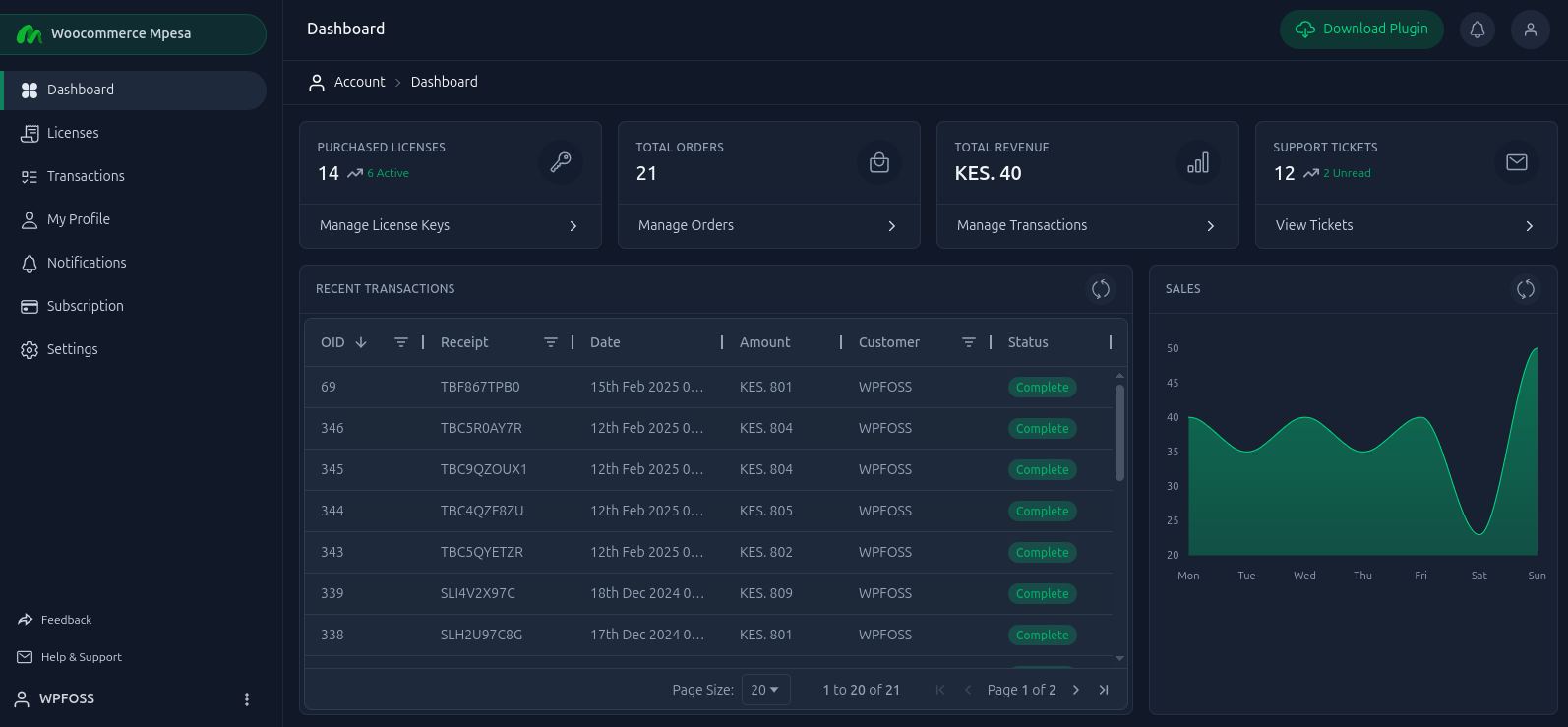Click the account person icon in breadcrumb
Screen dimensions: 1568x727
[317, 83]
